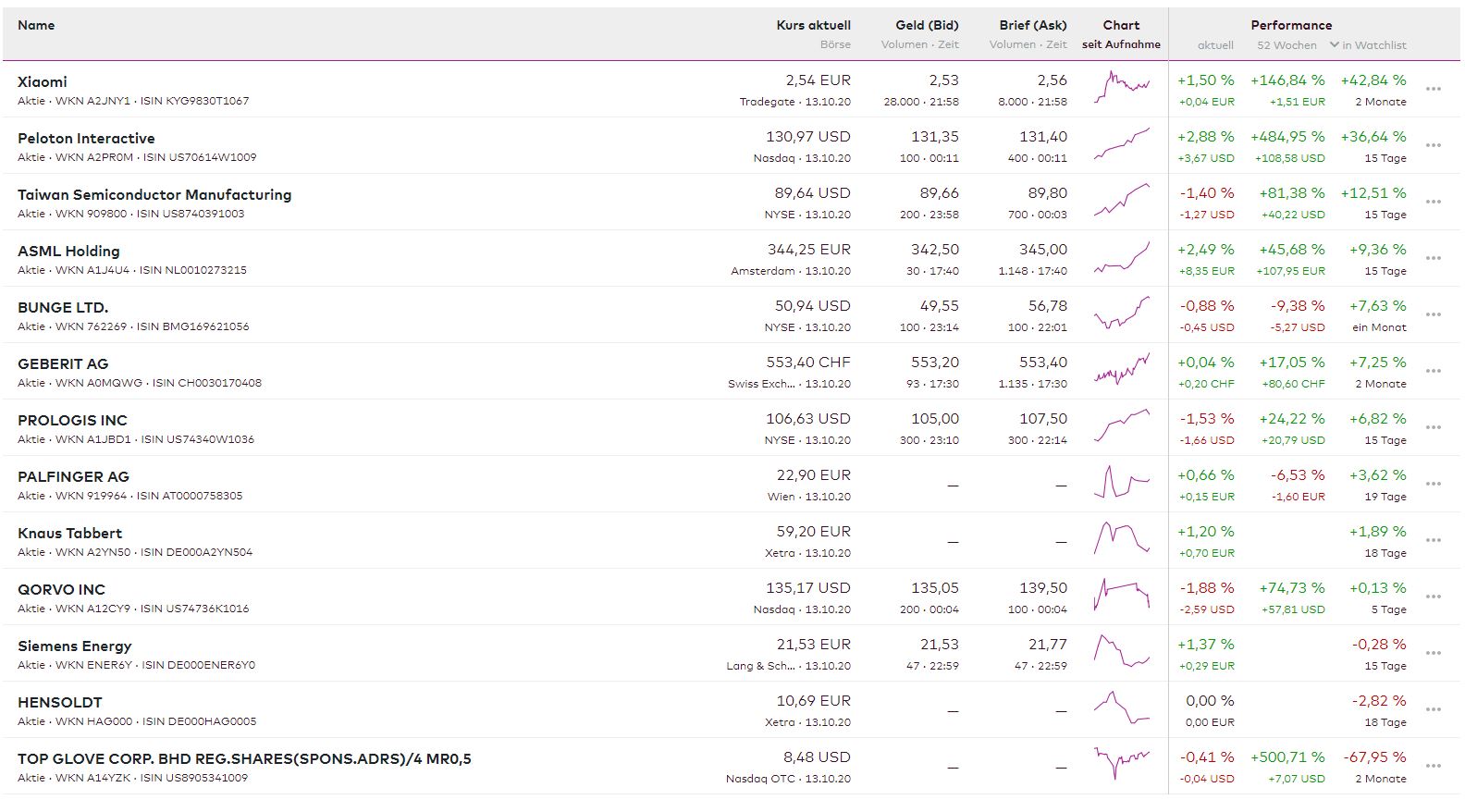
Task: Click the options dots in ASML Holding row
Action: tap(1433, 259)
